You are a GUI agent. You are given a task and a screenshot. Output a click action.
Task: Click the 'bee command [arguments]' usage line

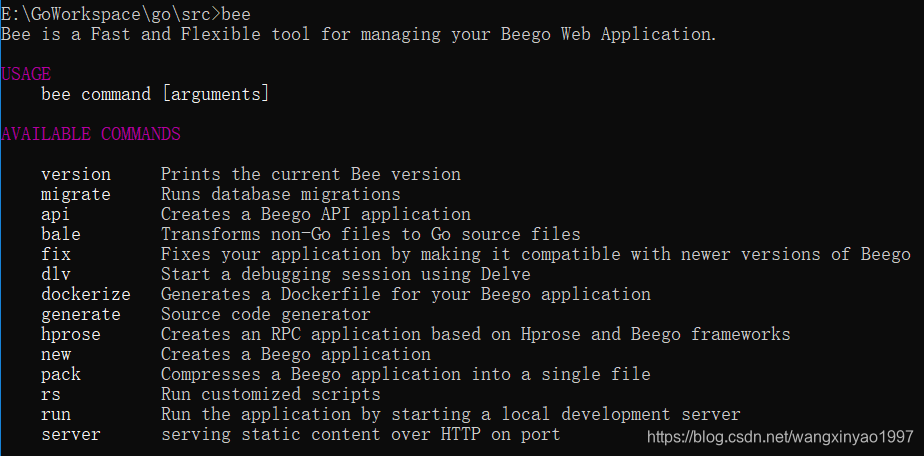click(x=155, y=94)
